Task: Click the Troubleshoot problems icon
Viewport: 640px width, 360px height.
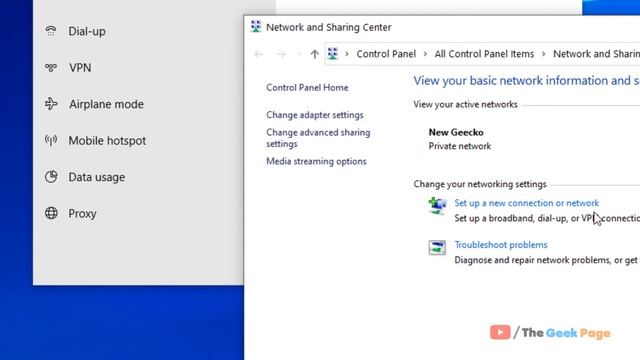Action: click(x=437, y=248)
